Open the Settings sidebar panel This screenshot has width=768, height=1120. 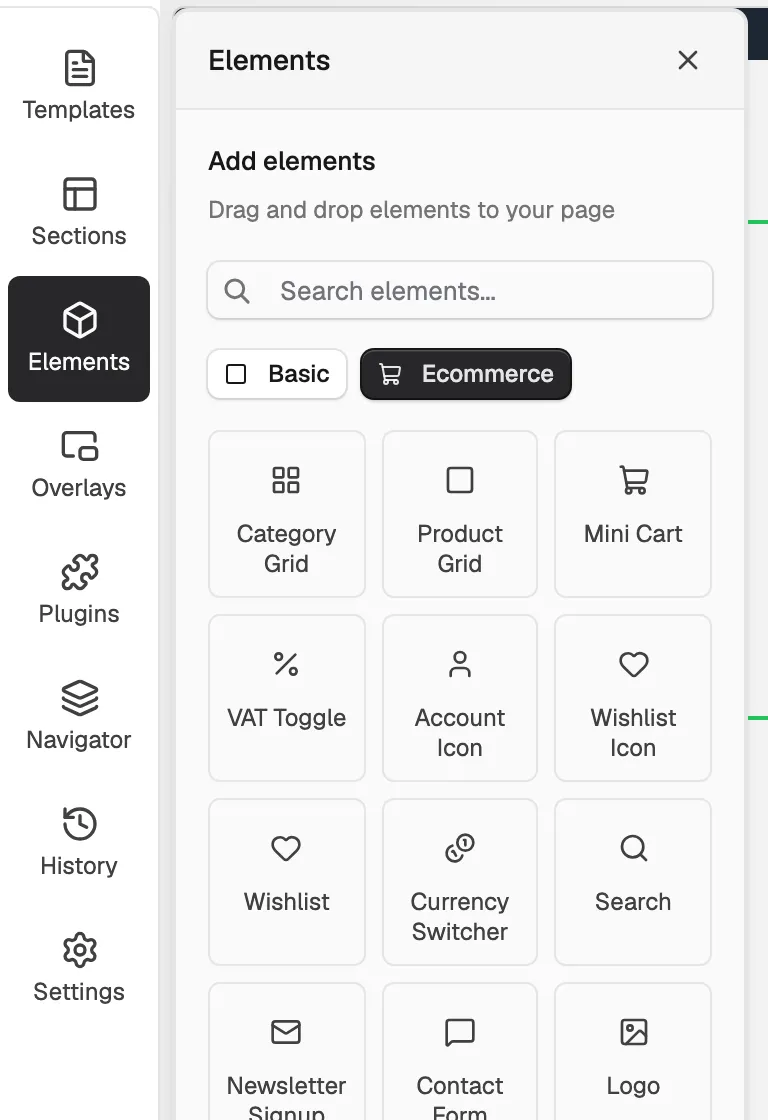pos(79,969)
